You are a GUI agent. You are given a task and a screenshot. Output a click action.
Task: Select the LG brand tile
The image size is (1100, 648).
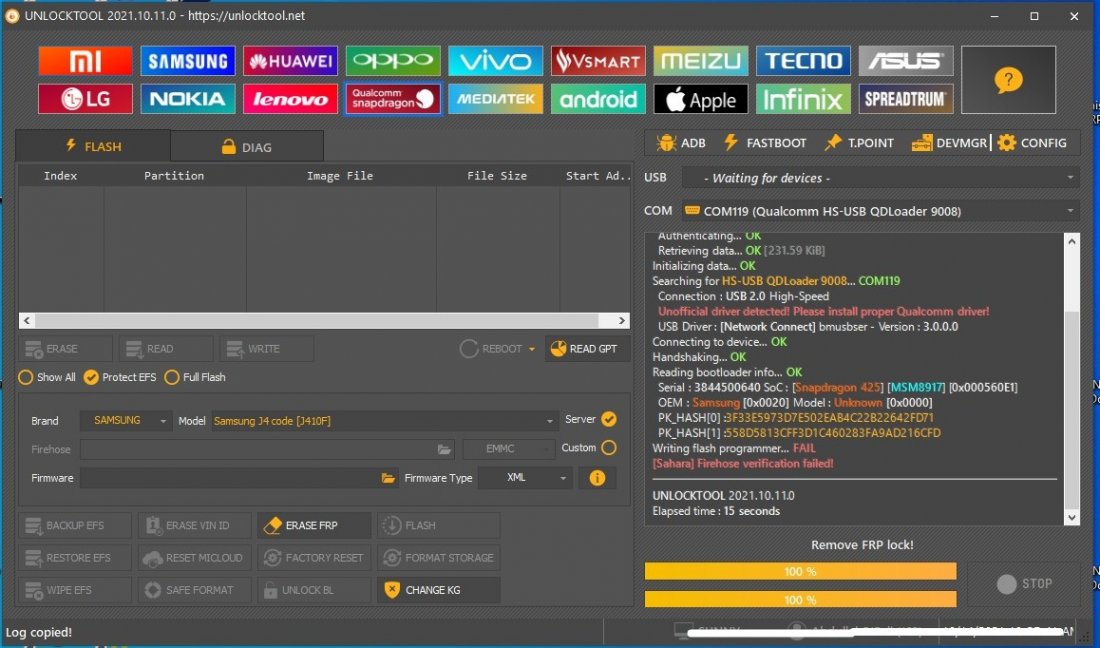(85, 99)
